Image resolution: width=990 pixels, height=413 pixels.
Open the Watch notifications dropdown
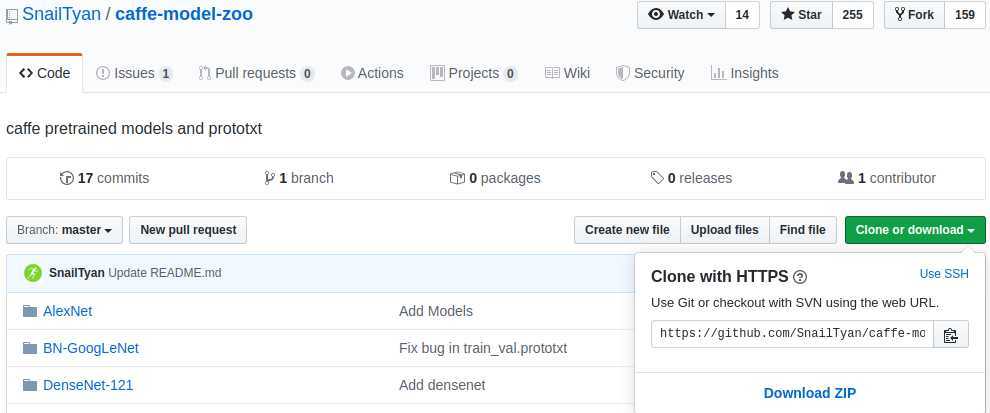click(681, 15)
